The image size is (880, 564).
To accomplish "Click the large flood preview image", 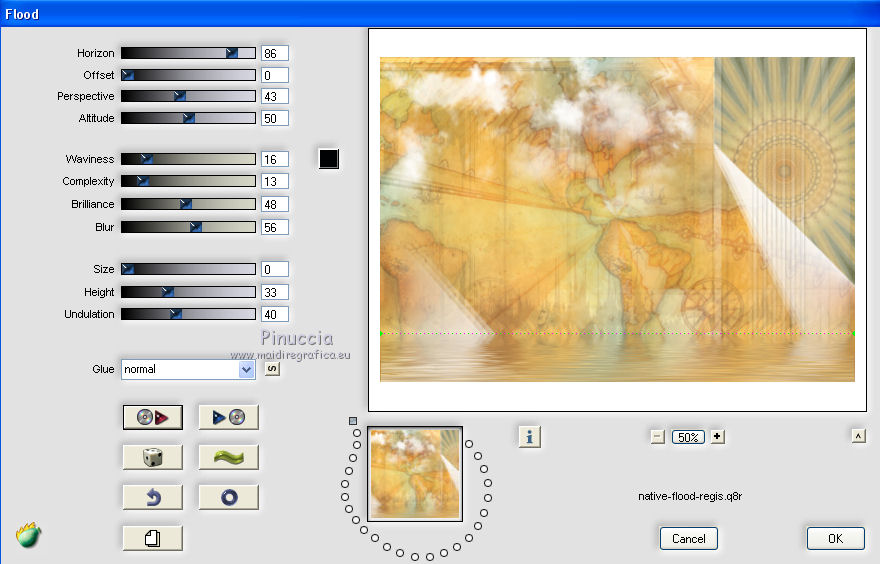I will pyautogui.click(x=617, y=219).
